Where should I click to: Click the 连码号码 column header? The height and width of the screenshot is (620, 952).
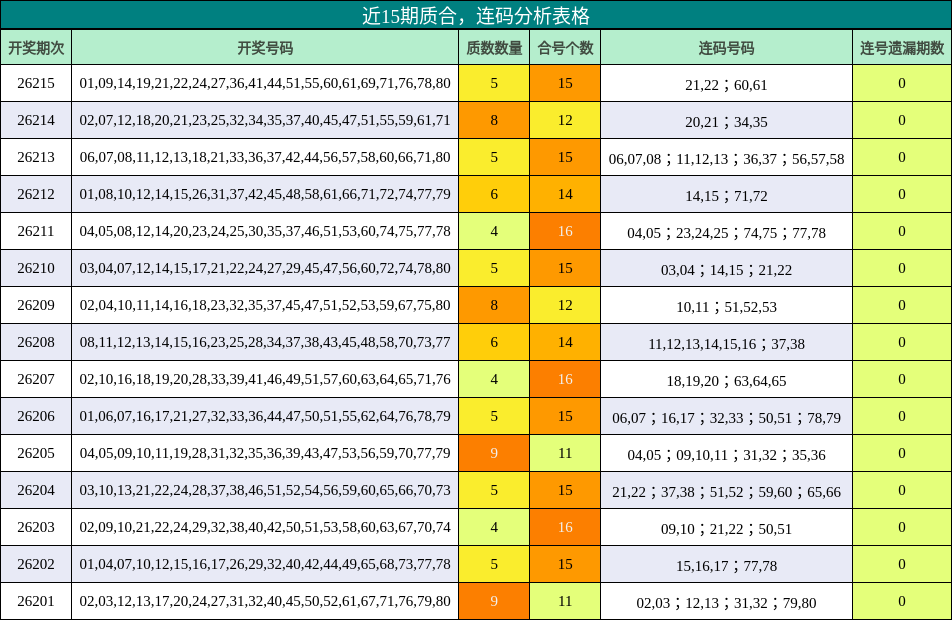pyautogui.click(x=726, y=47)
